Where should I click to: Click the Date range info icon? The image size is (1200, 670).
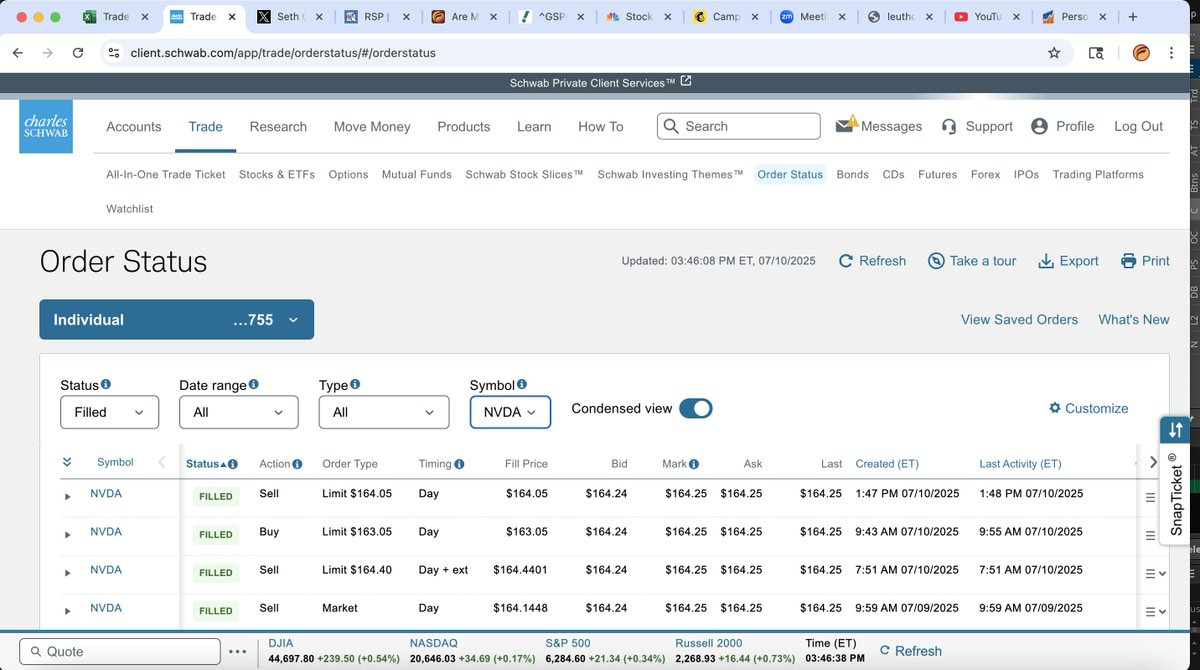point(254,384)
